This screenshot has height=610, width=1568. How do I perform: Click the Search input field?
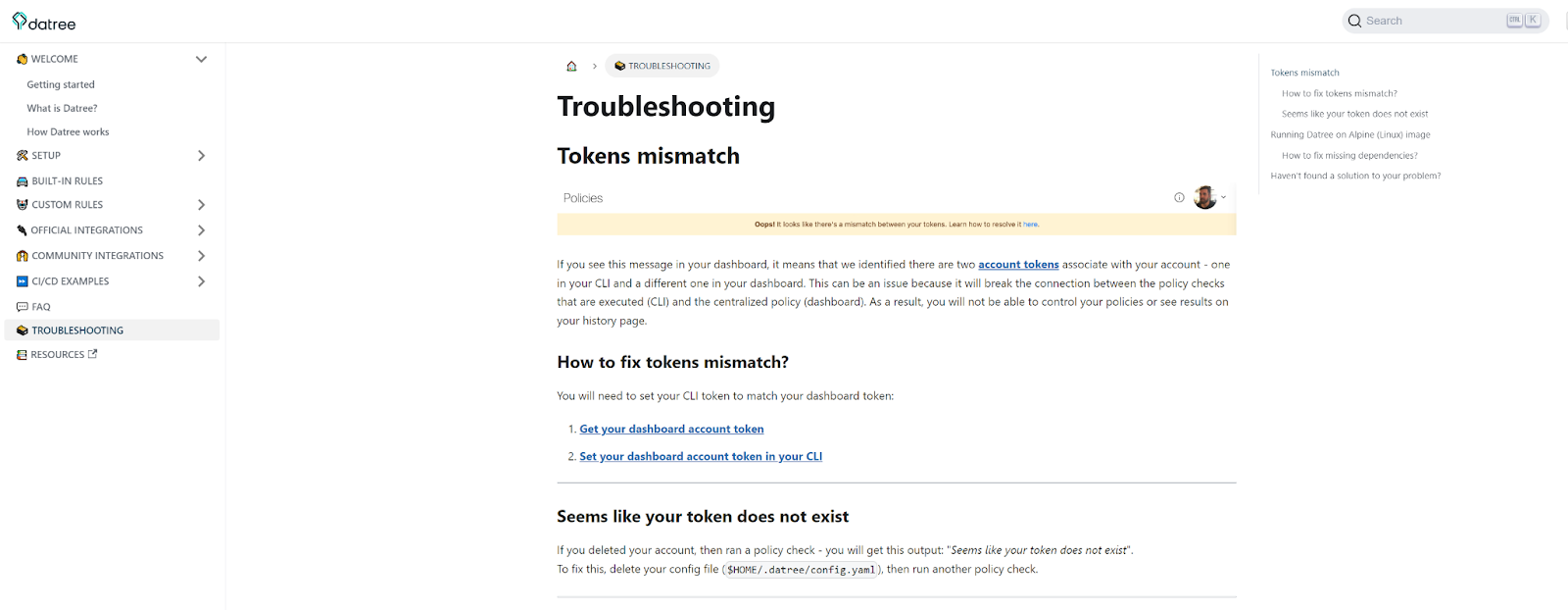tap(1445, 21)
